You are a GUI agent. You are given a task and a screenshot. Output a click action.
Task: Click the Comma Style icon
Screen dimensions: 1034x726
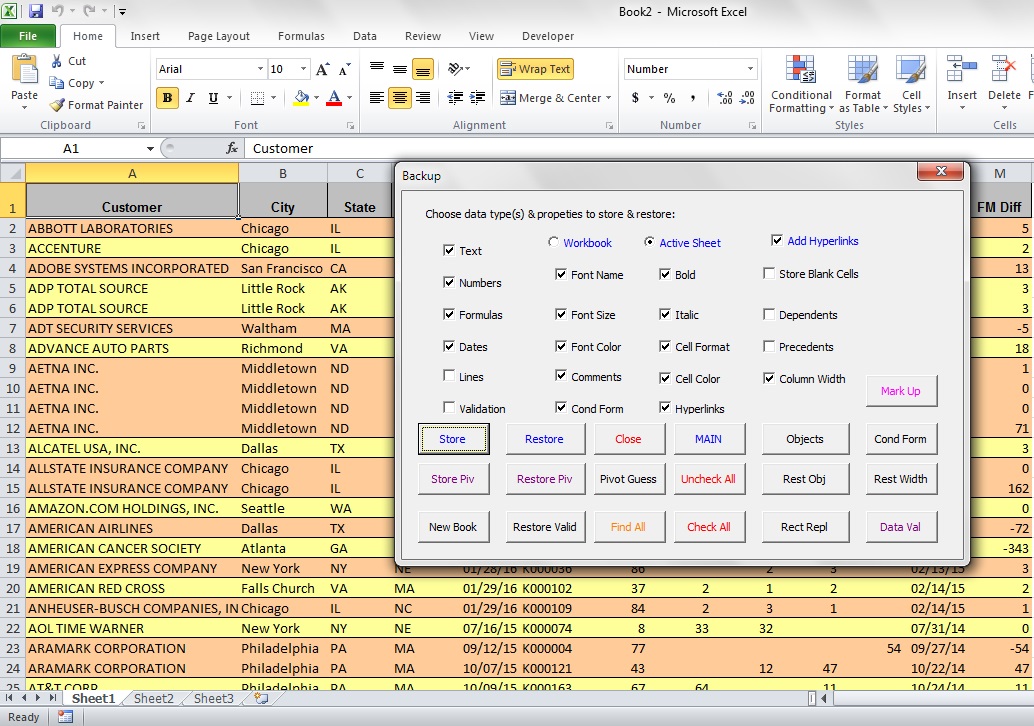pos(692,98)
